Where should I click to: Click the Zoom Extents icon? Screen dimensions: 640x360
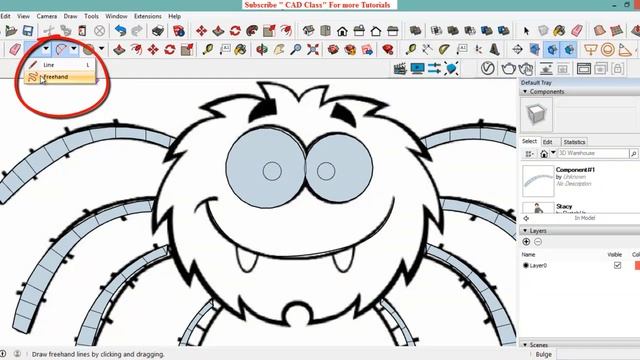(313, 49)
